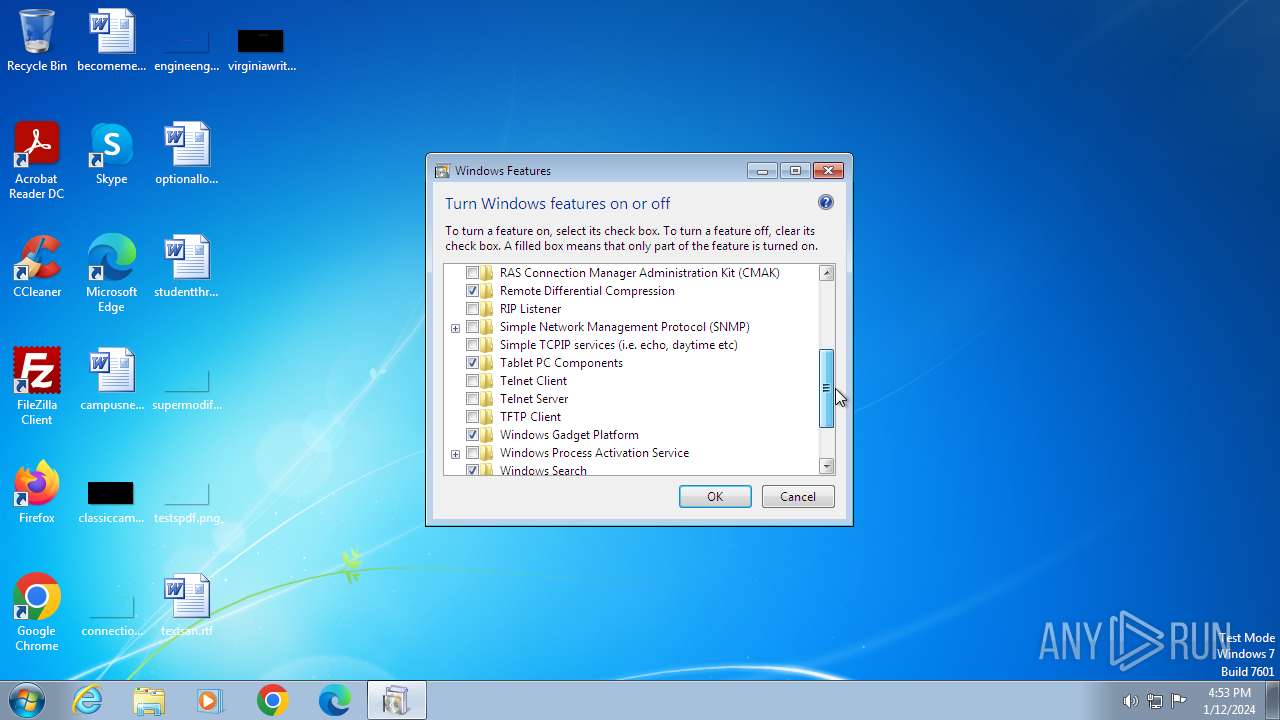
Task: Select the optionallo... Word document icon
Action: 187,153
